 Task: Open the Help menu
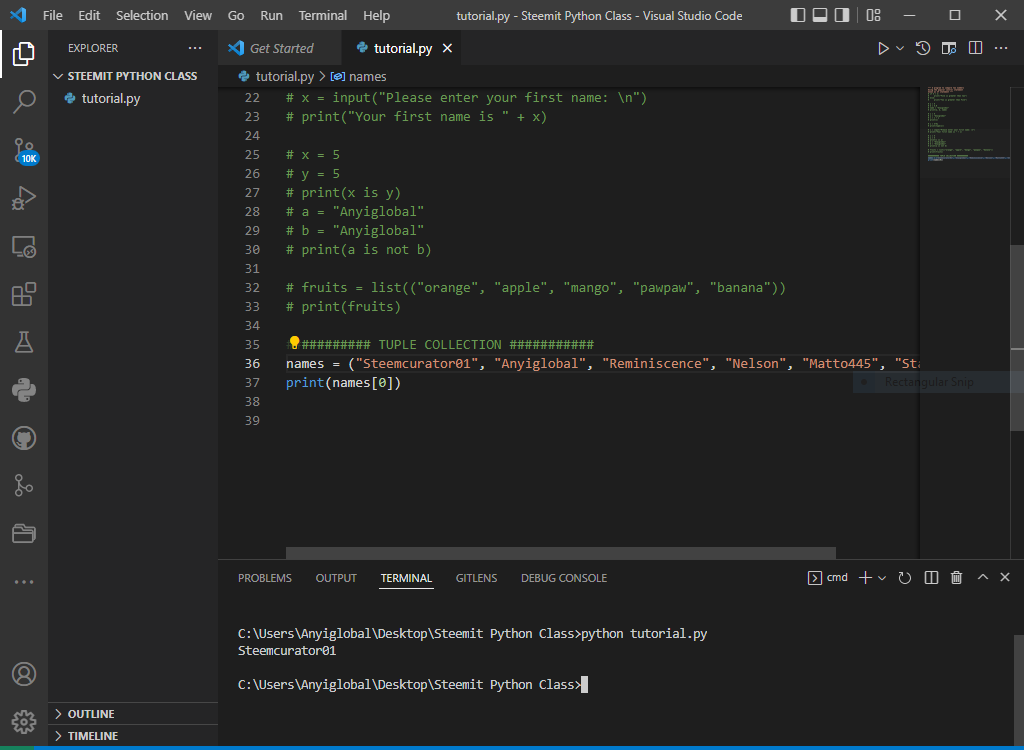tap(376, 15)
